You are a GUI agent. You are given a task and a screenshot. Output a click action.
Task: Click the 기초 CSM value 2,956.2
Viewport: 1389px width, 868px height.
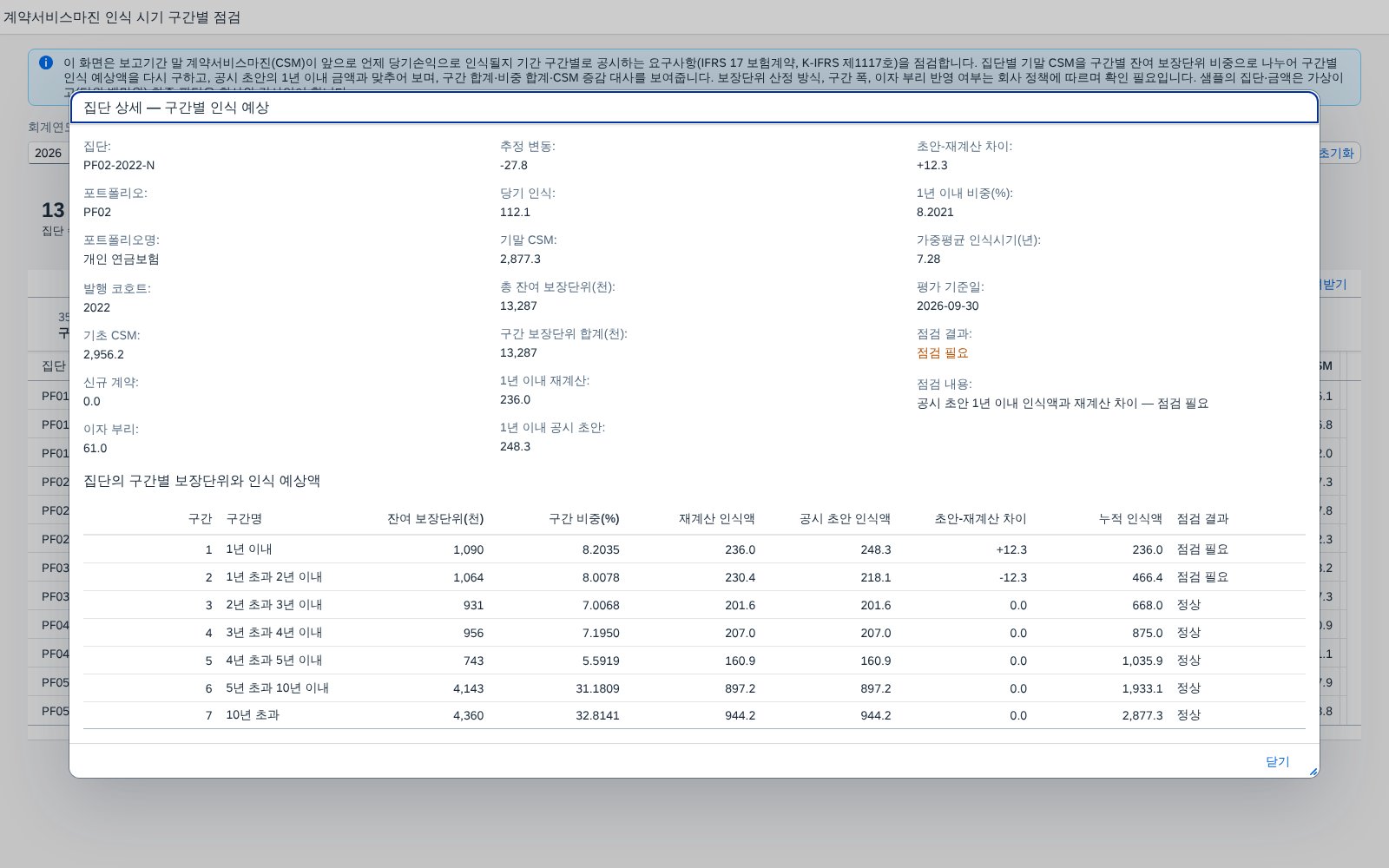(x=103, y=354)
